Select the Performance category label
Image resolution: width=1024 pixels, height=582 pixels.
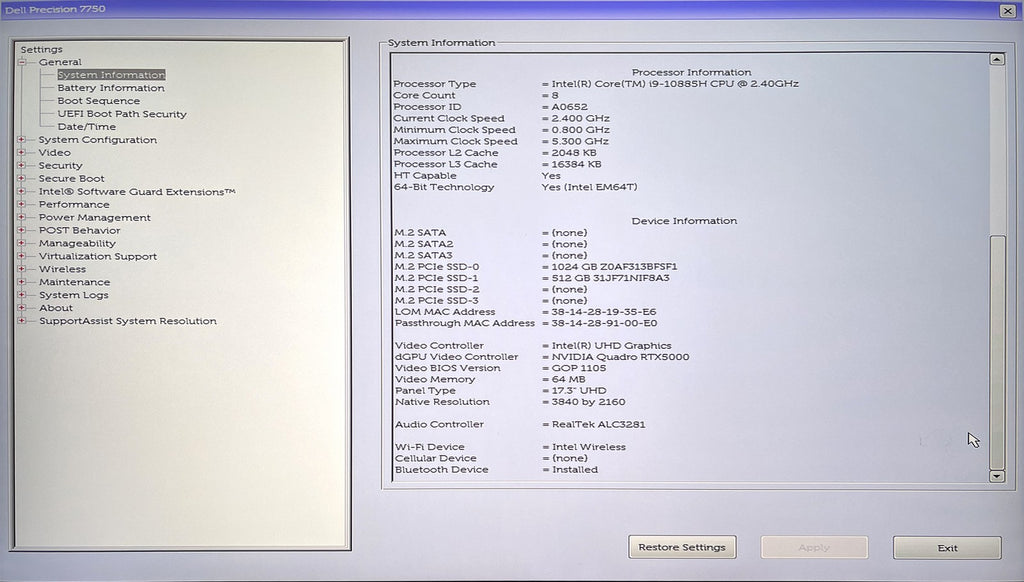click(x=74, y=204)
